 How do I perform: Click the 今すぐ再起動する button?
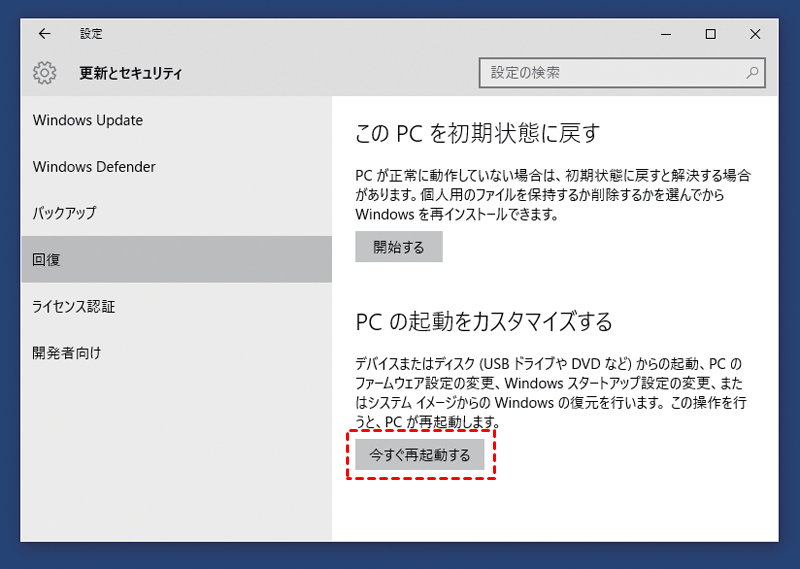pos(420,455)
